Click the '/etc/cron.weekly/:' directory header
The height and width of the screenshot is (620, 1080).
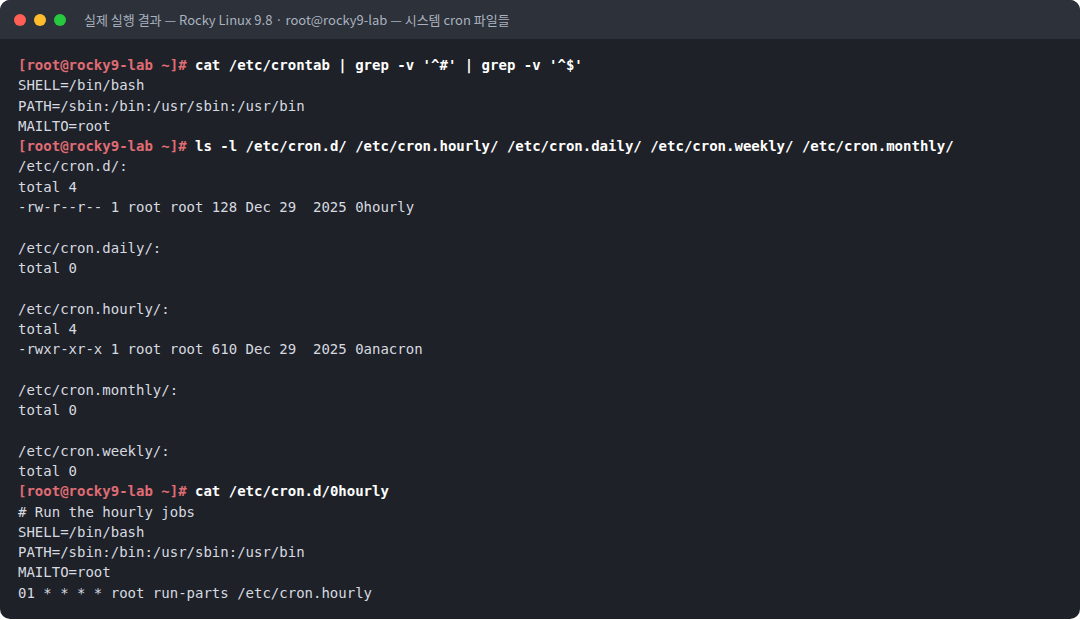[x=94, y=451]
